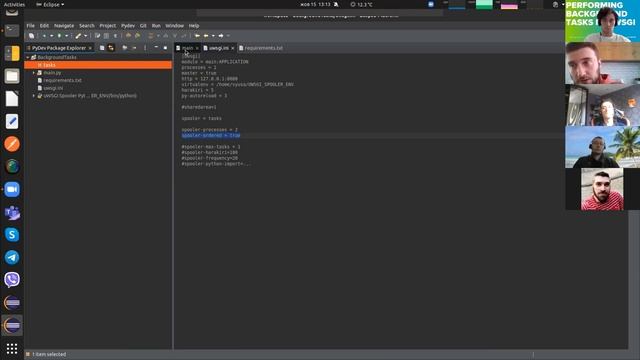This screenshot has width=640, height=360.
Task: Open Viber from the dock
Action: click(x=12, y=280)
